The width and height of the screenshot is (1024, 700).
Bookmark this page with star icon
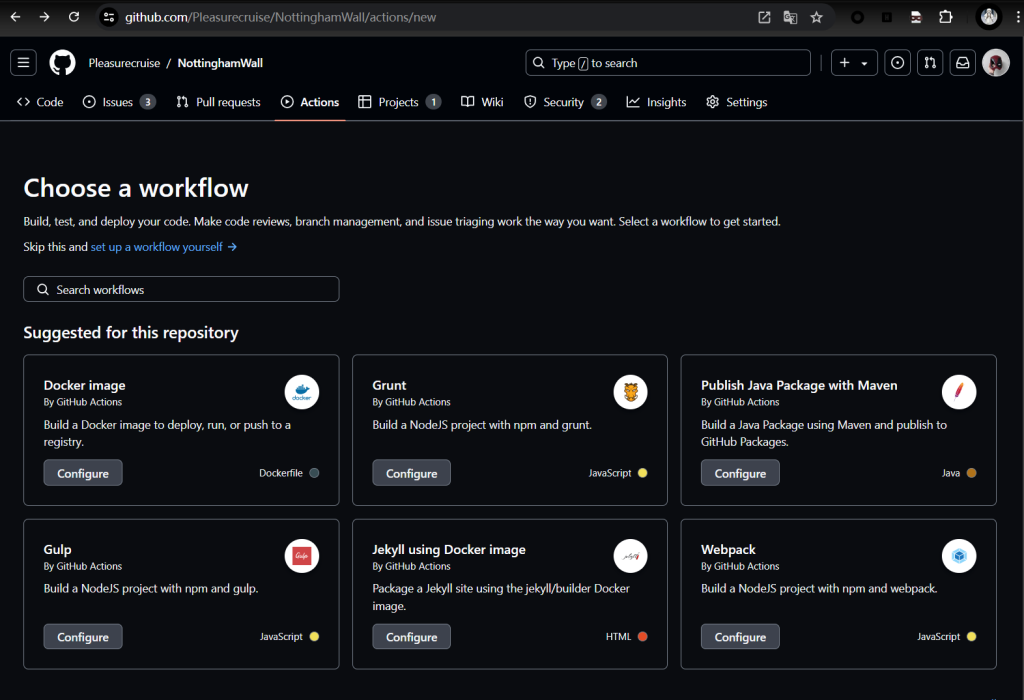click(816, 17)
